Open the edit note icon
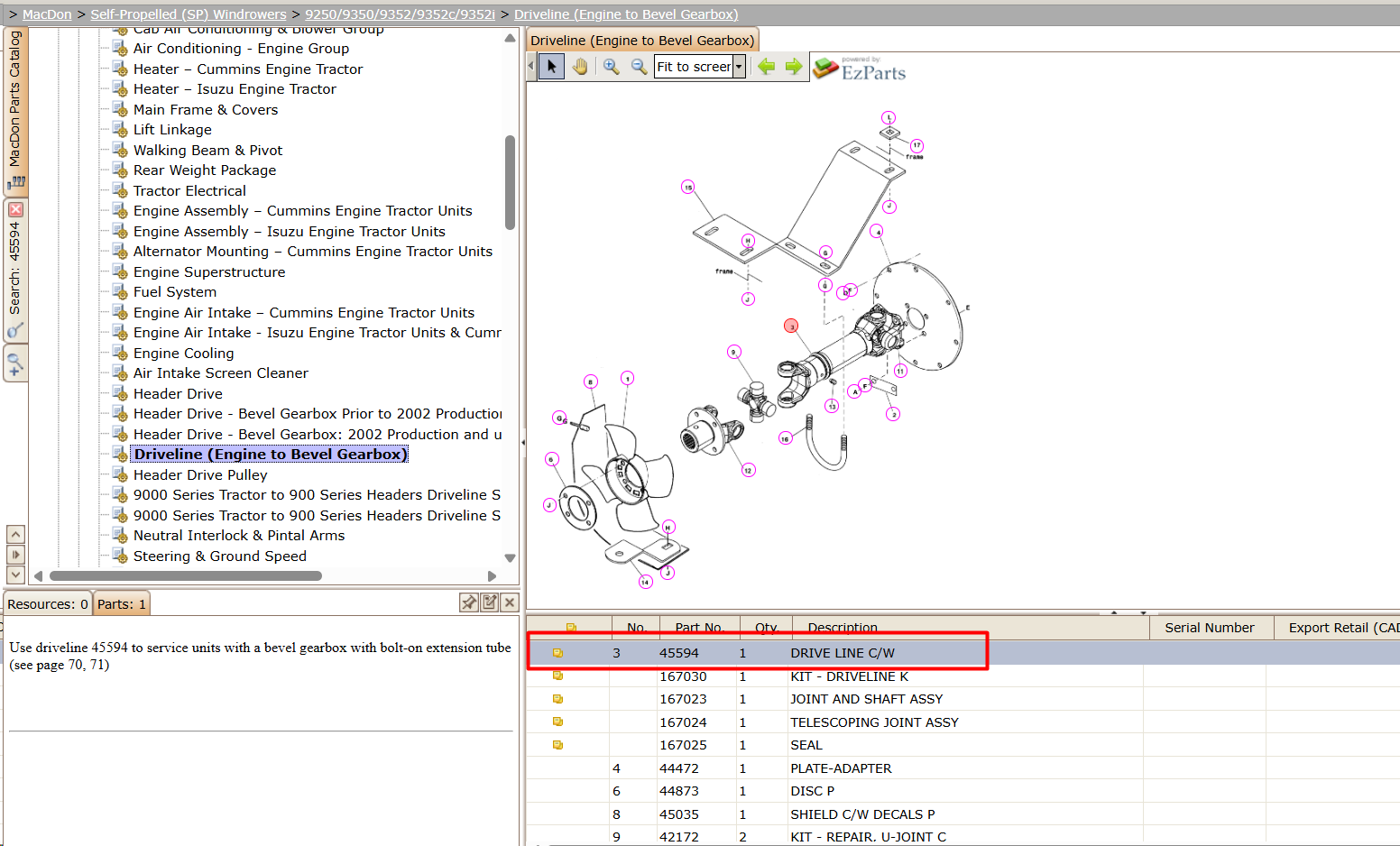The height and width of the screenshot is (846, 1400). click(490, 602)
